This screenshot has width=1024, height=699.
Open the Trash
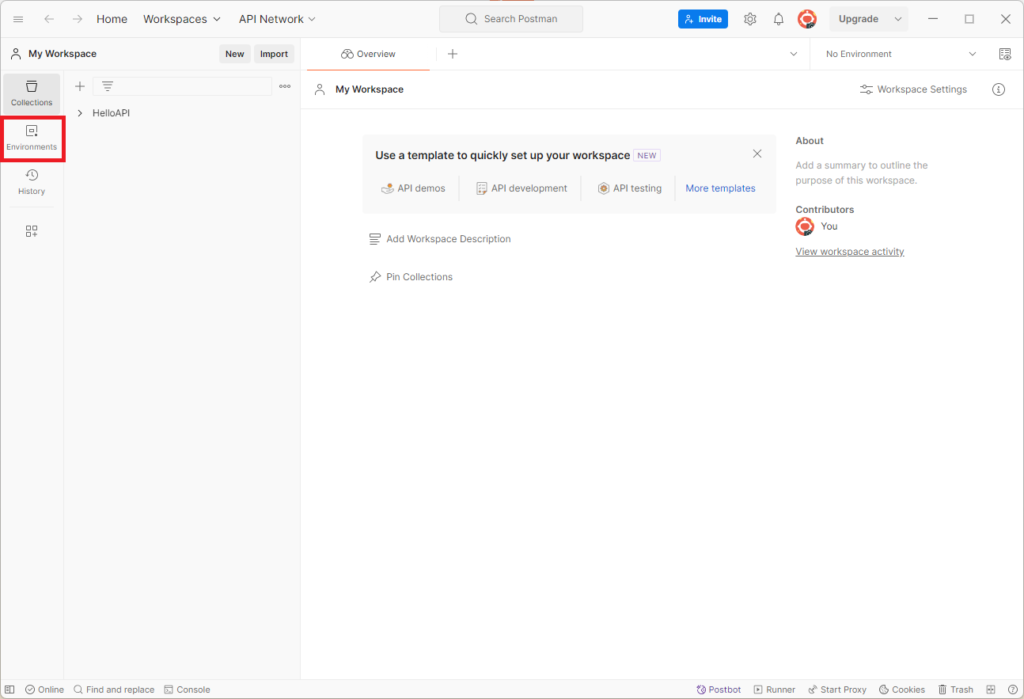(955, 689)
